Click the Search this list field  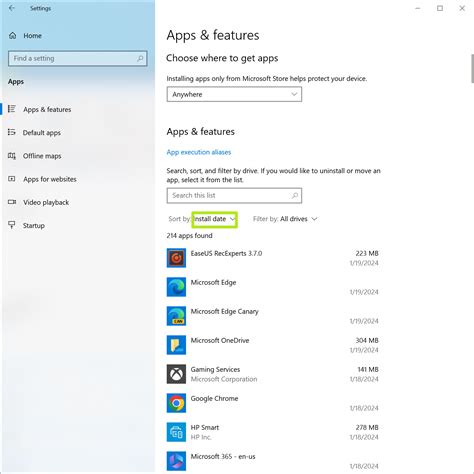point(234,195)
